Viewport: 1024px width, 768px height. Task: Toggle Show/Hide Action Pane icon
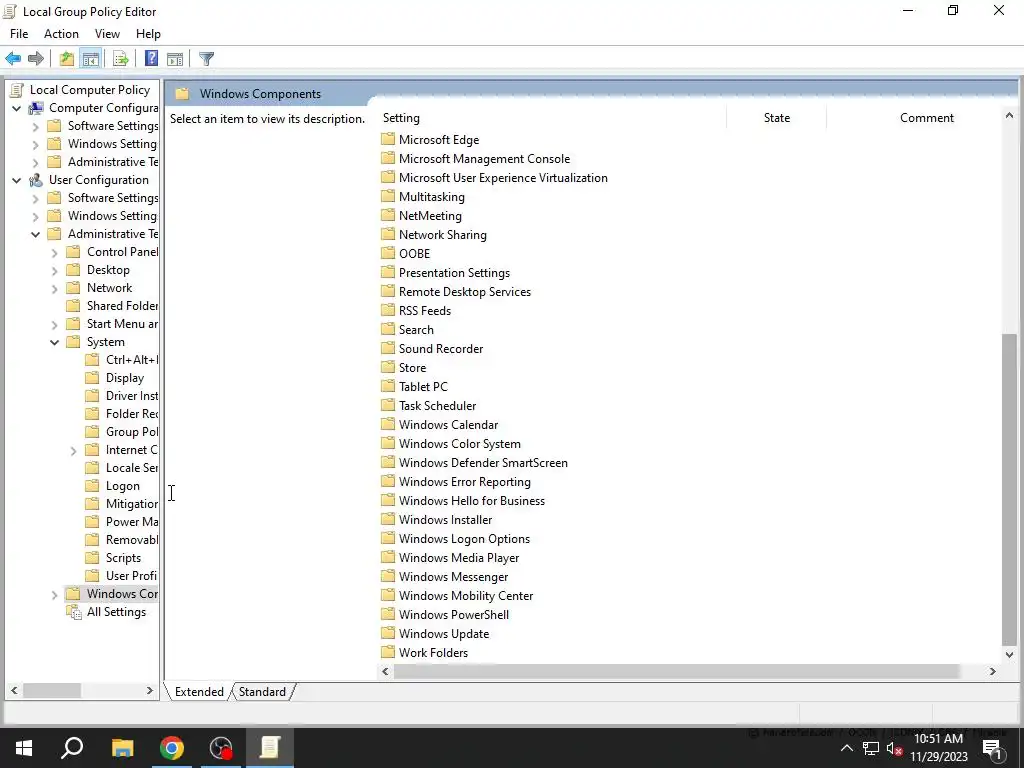pos(175,59)
